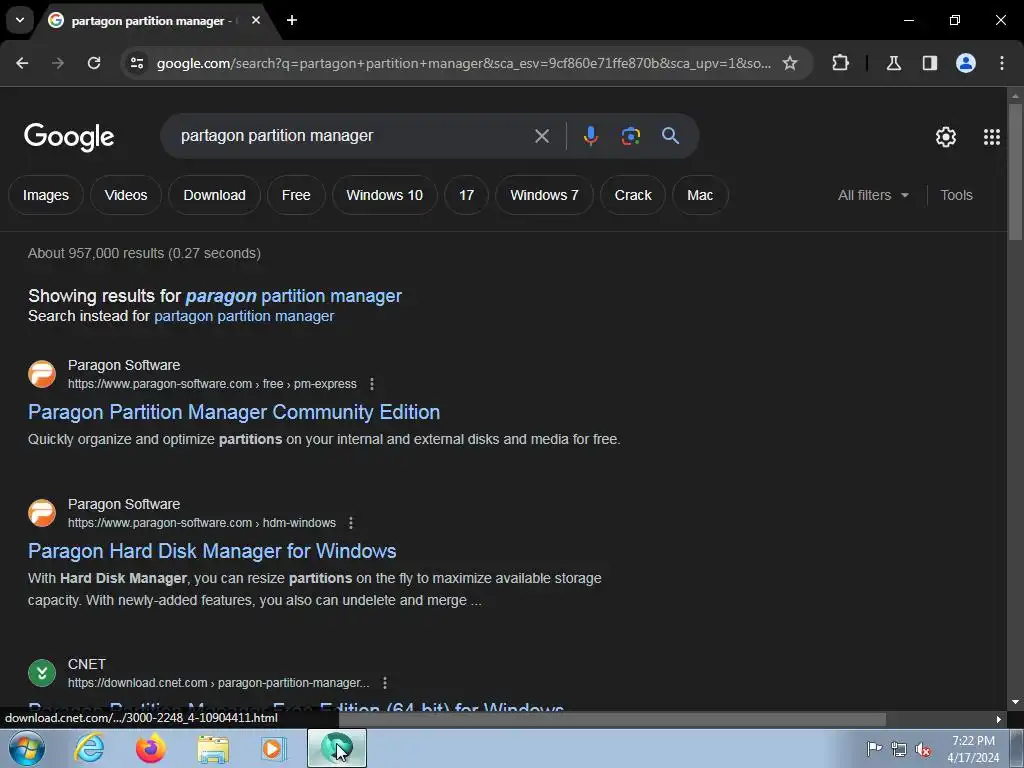
Task: Click corrected paragon partition manager link
Action: (x=293, y=296)
